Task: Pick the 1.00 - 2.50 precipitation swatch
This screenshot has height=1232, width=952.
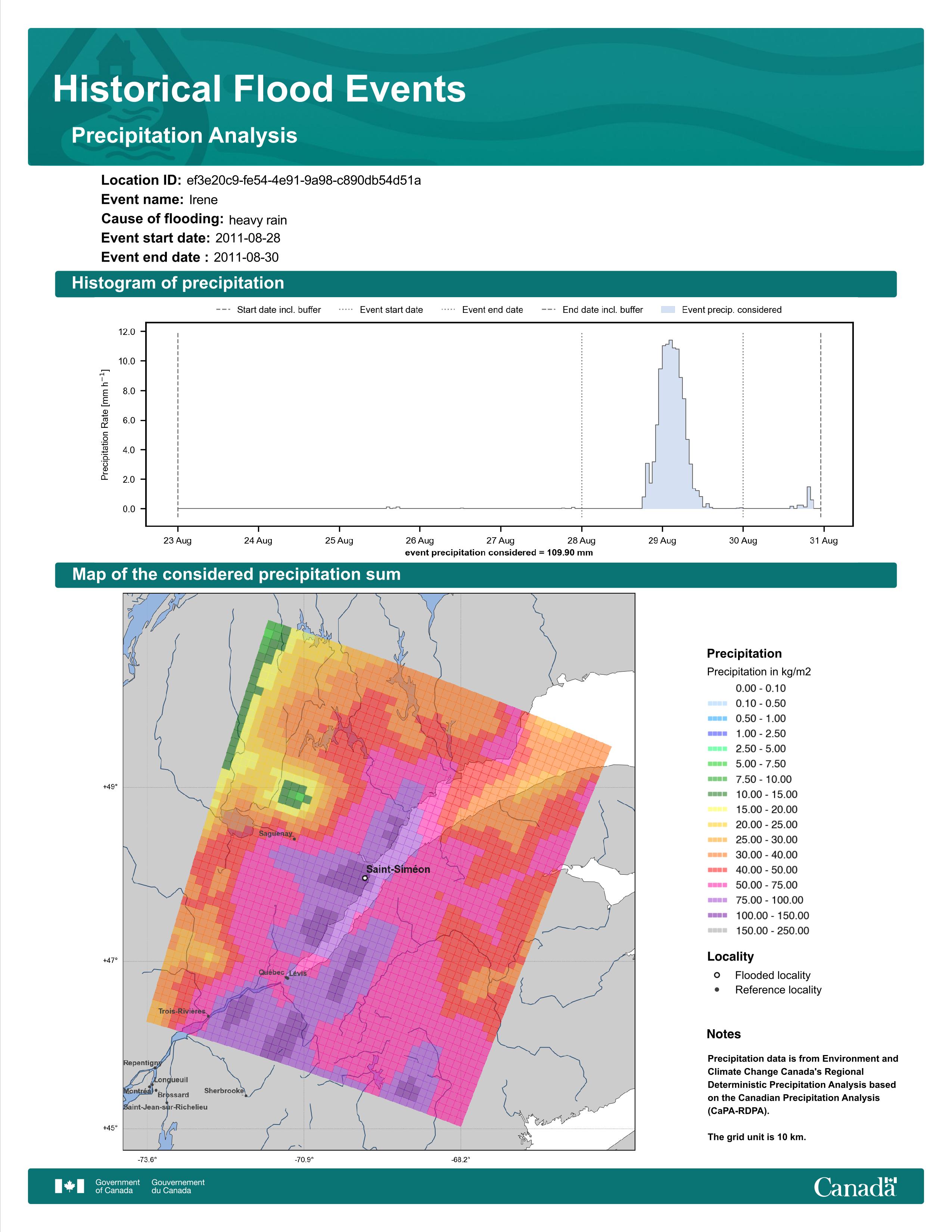Action: (x=718, y=734)
